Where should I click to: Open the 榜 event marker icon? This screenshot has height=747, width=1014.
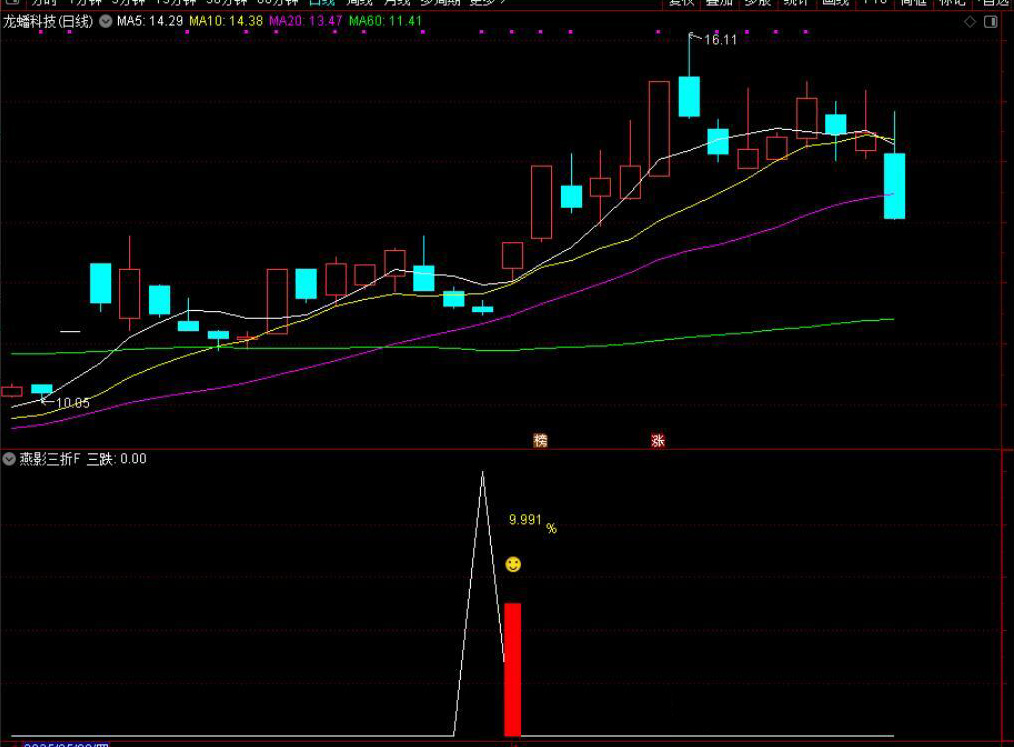tap(541, 440)
